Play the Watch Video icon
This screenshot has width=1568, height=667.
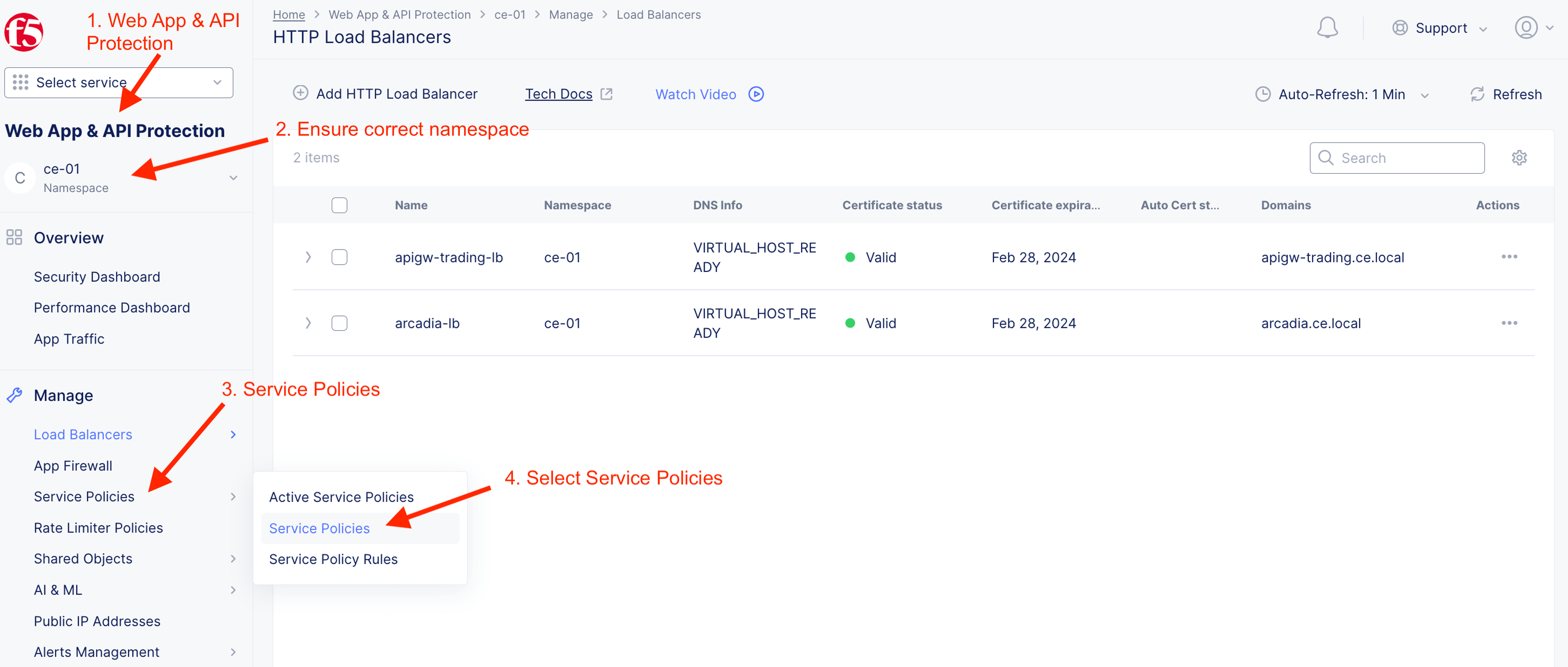point(756,94)
